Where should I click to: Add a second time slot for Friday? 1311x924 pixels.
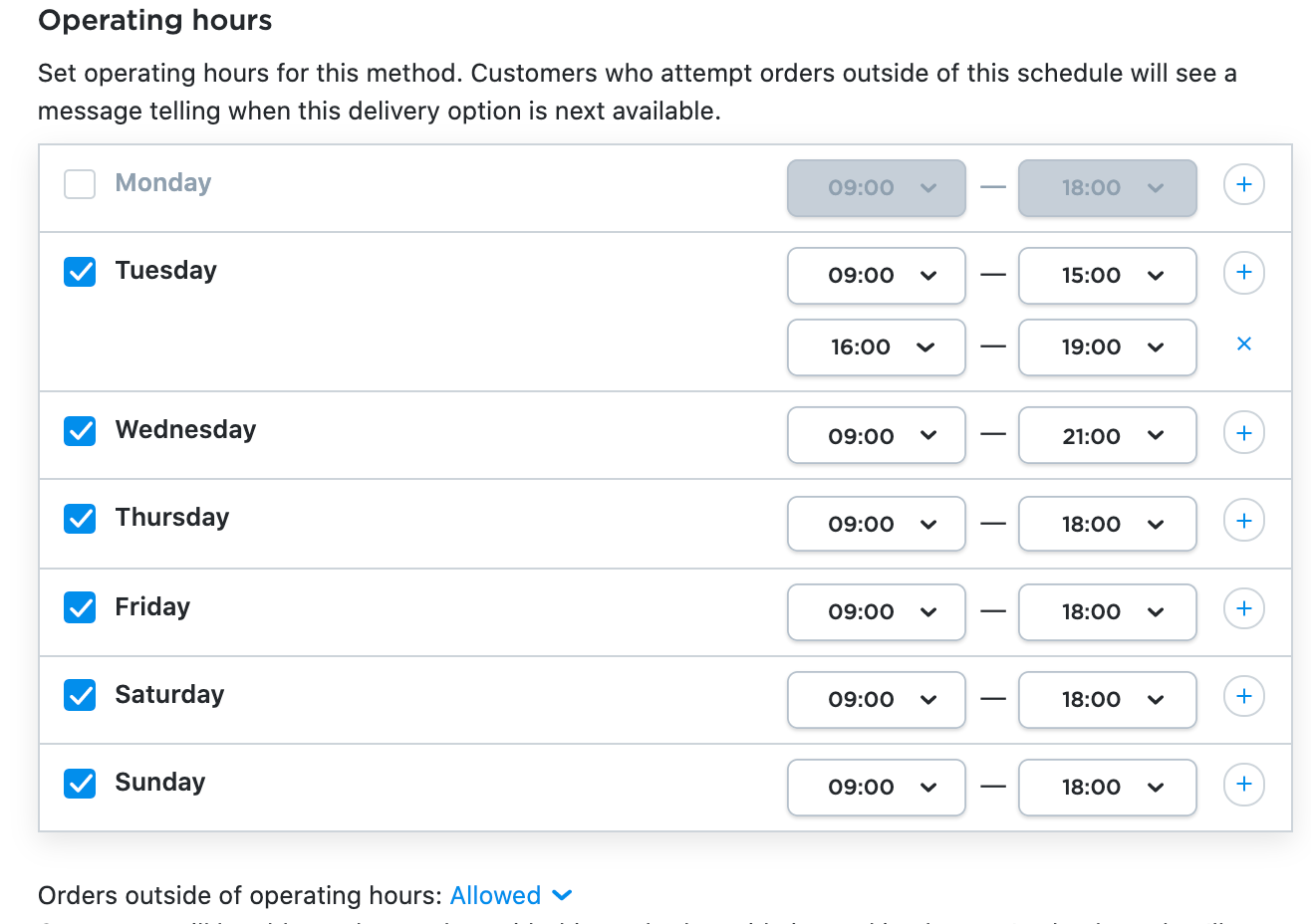(1243, 608)
